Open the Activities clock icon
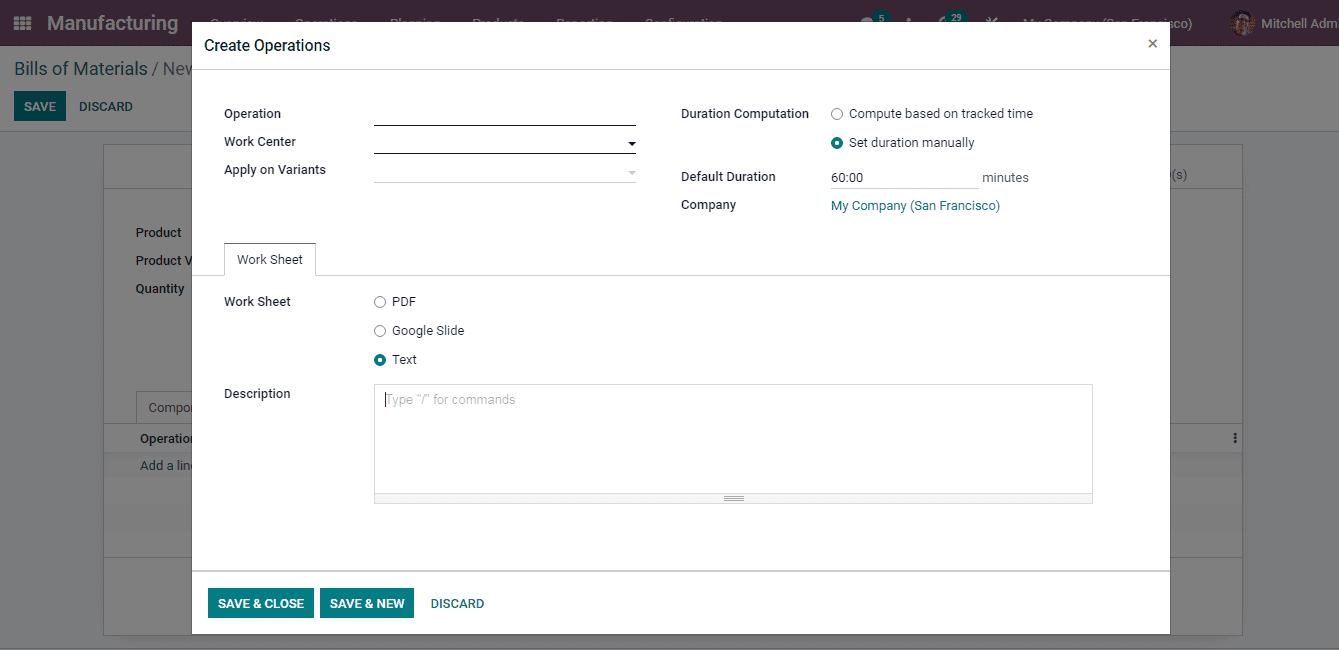This screenshot has height=650, width=1339. click(x=910, y=22)
